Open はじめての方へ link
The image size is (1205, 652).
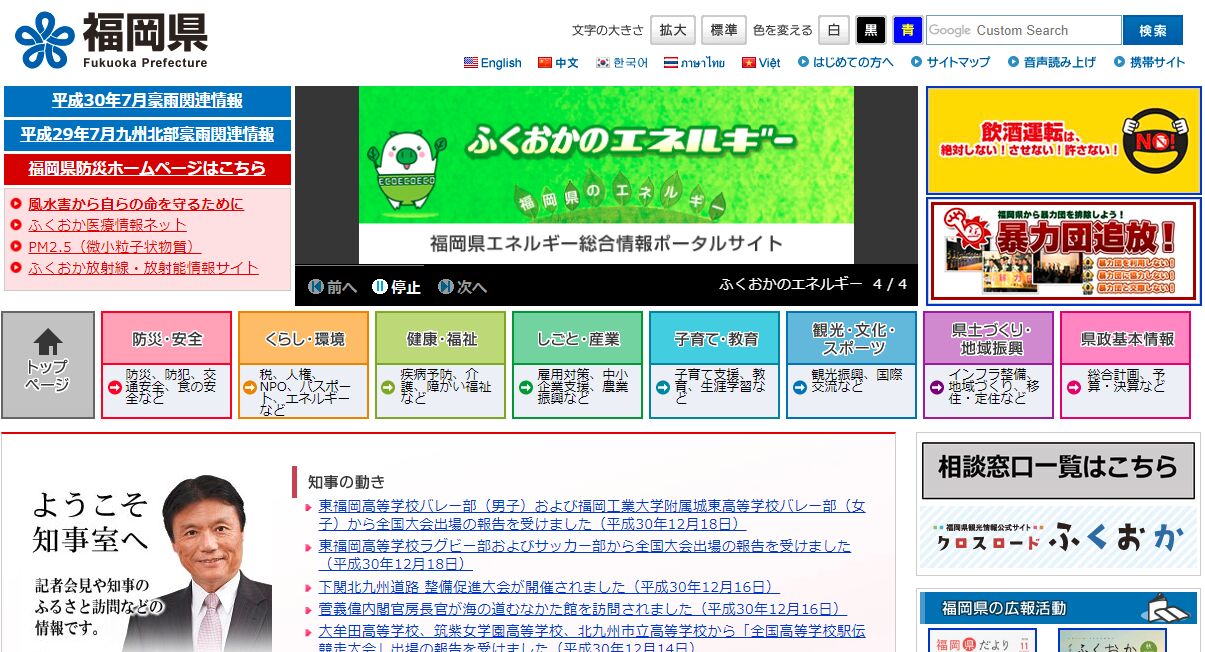tap(846, 62)
